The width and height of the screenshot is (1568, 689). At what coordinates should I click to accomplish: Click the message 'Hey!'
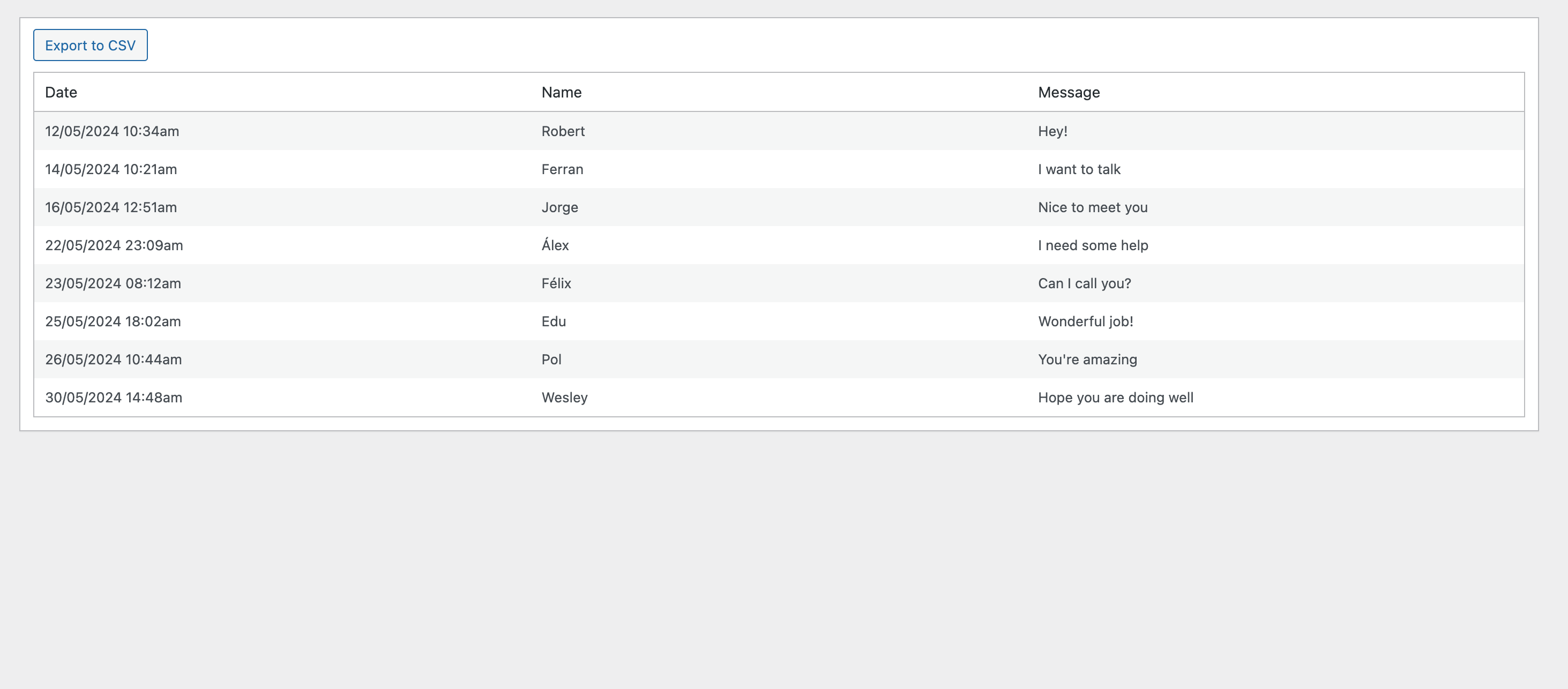point(1052,131)
